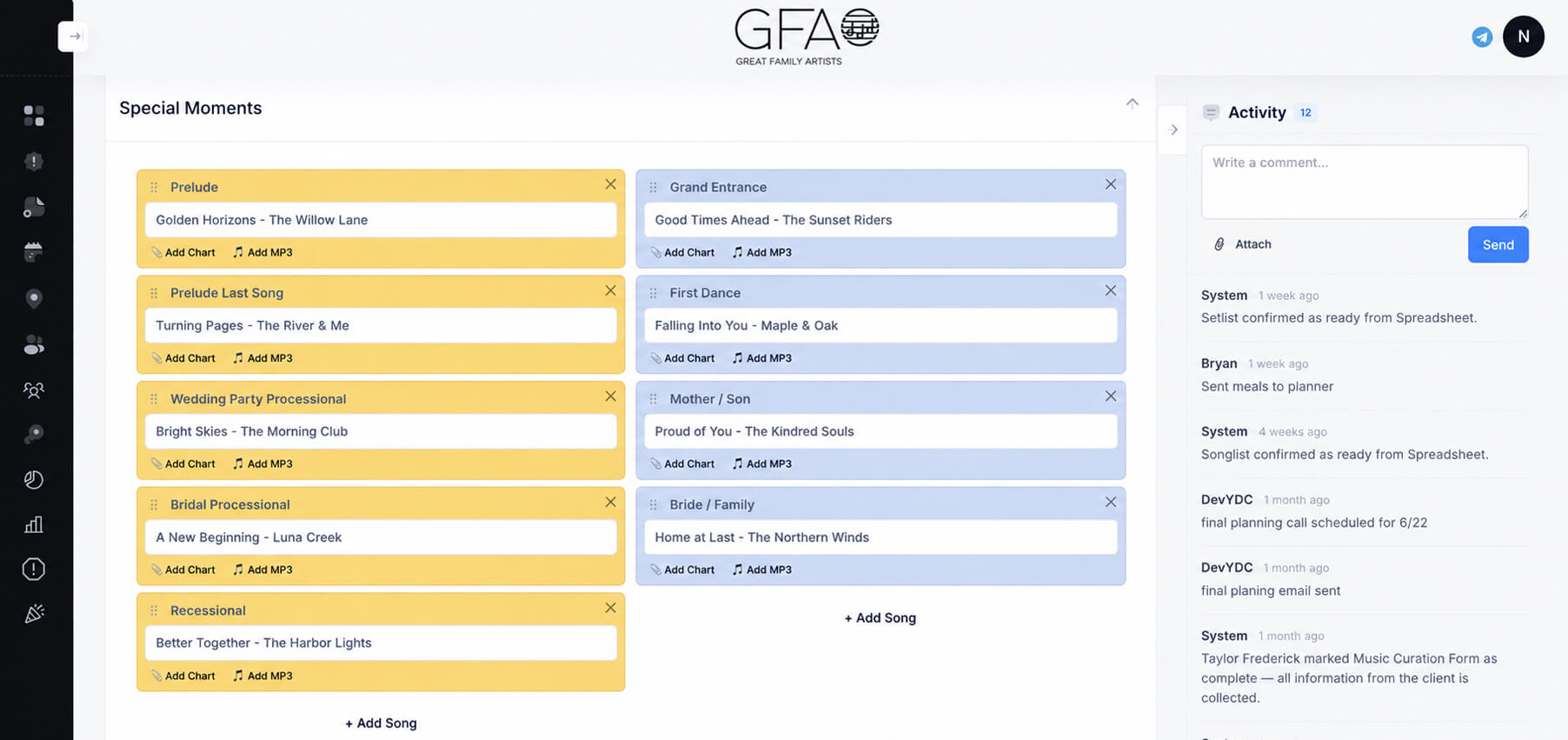Viewport: 1568px width, 740px height.
Task: Collapse the Activity panel with chevron
Action: 1173,130
